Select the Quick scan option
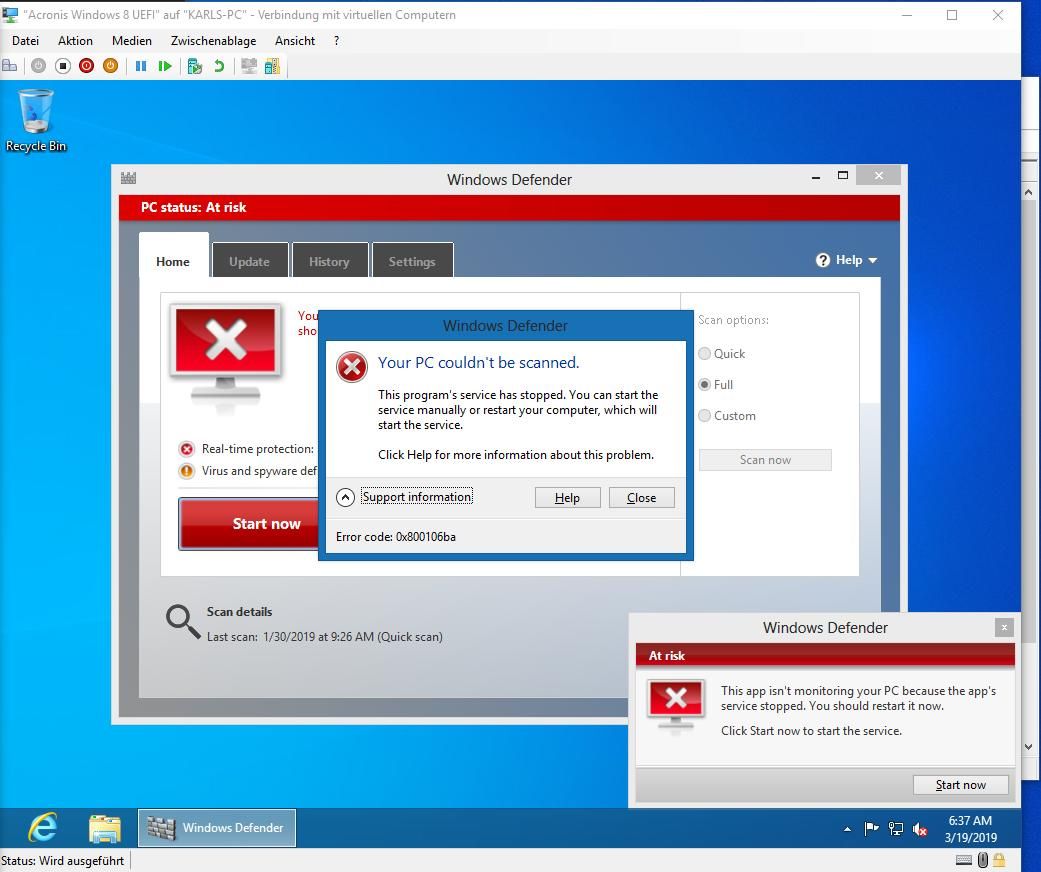The width and height of the screenshot is (1041, 872). [x=721, y=354]
